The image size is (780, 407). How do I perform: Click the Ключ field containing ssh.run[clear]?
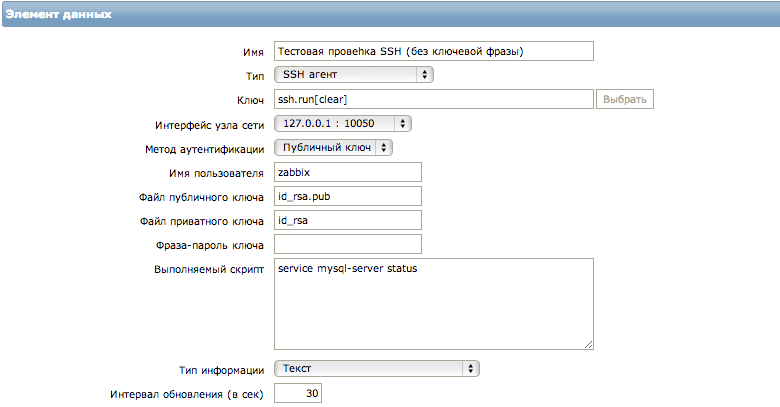tap(433, 99)
